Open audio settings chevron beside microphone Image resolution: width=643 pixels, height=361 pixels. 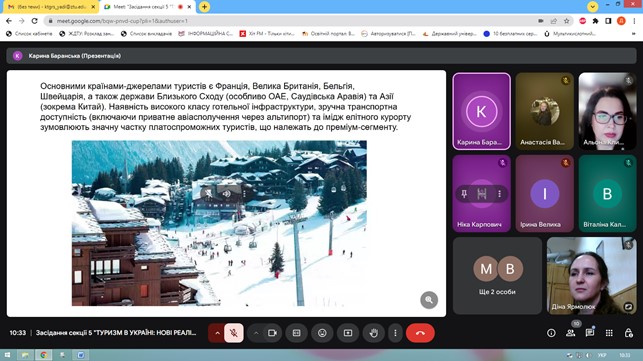click(x=217, y=333)
